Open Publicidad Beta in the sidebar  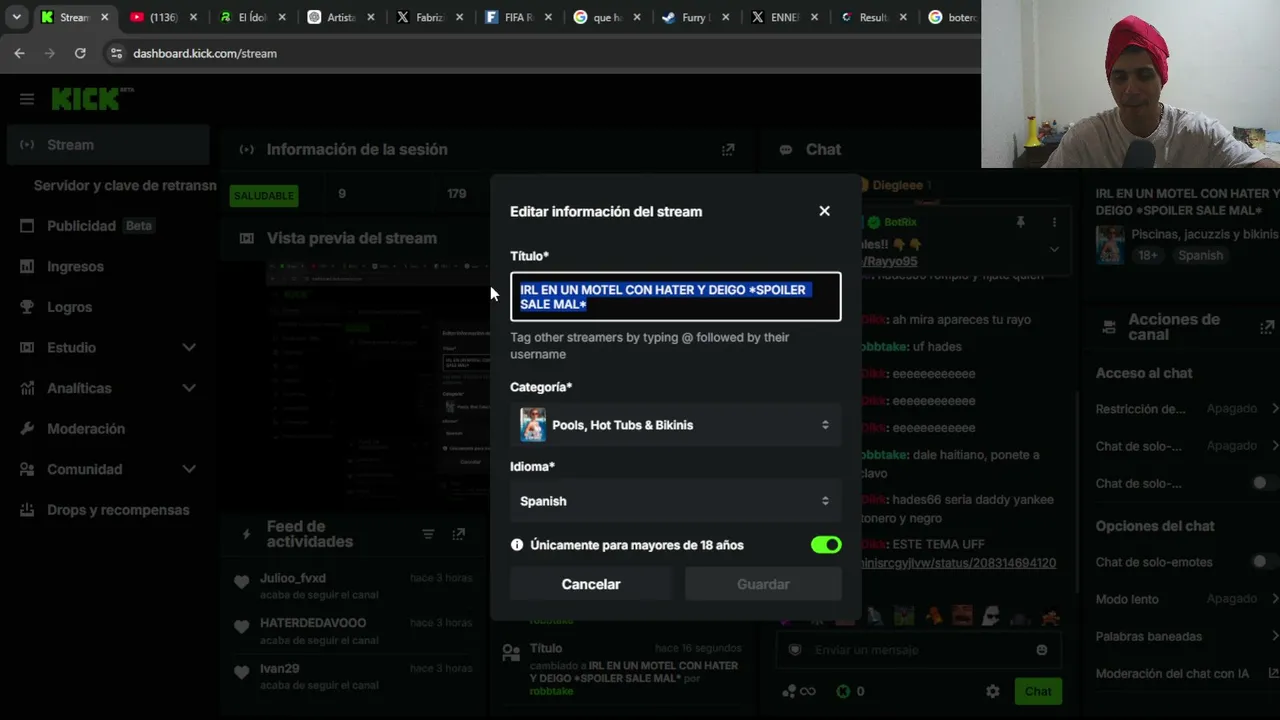point(108,226)
